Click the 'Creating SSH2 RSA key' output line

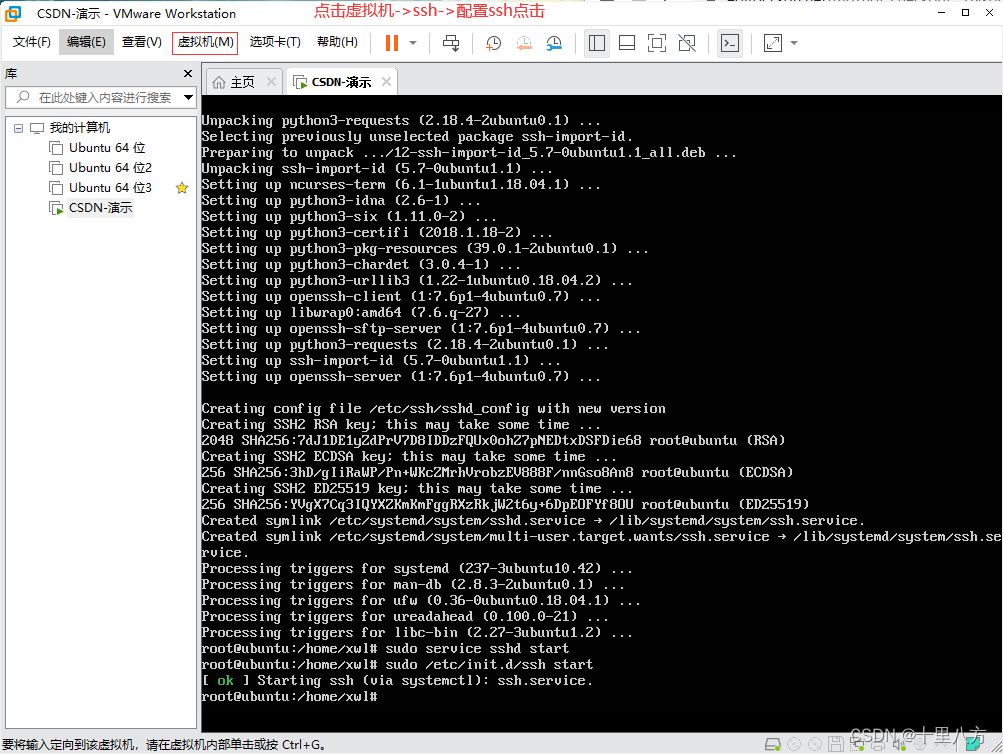click(x=400, y=425)
